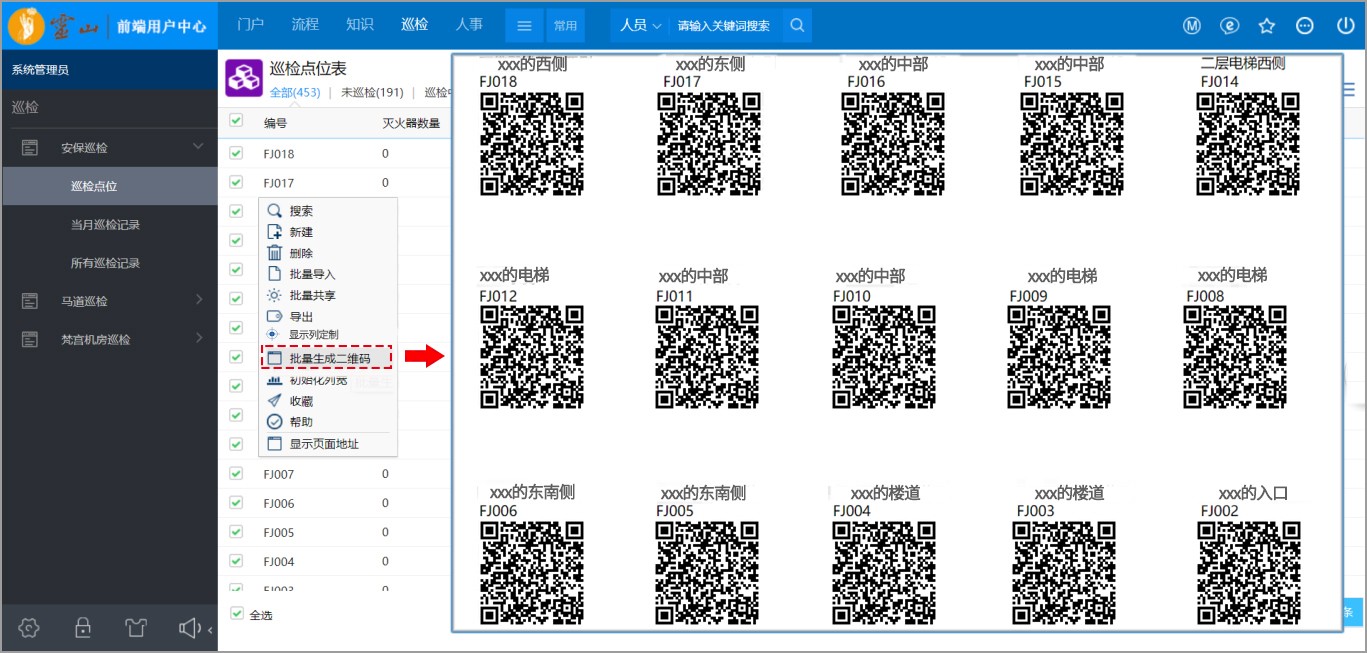
Task: Click the circled e browser icon
Action: pyautogui.click(x=1229, y=26)
